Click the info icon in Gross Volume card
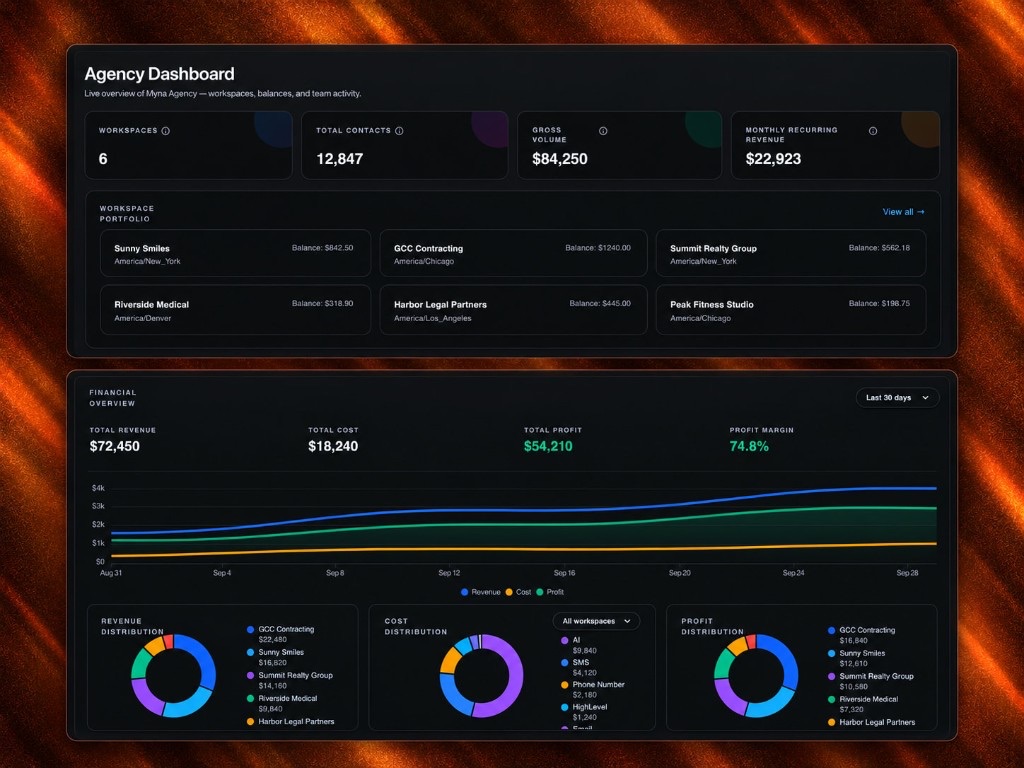The image size is (1024, 768). coord(603,131)
